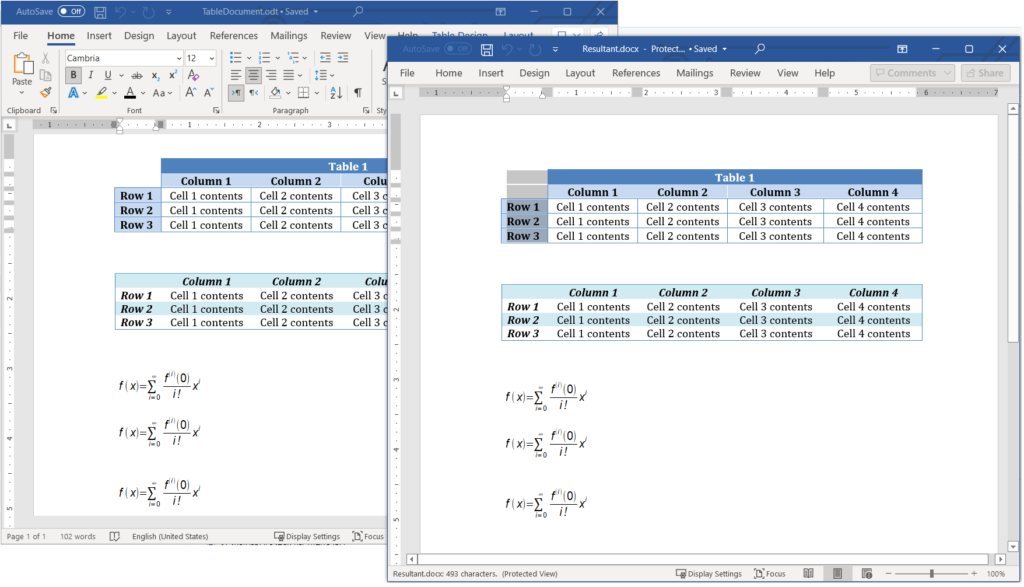
Task: Click the Clear All Formatting icon
Action: [x=192, y=75]
